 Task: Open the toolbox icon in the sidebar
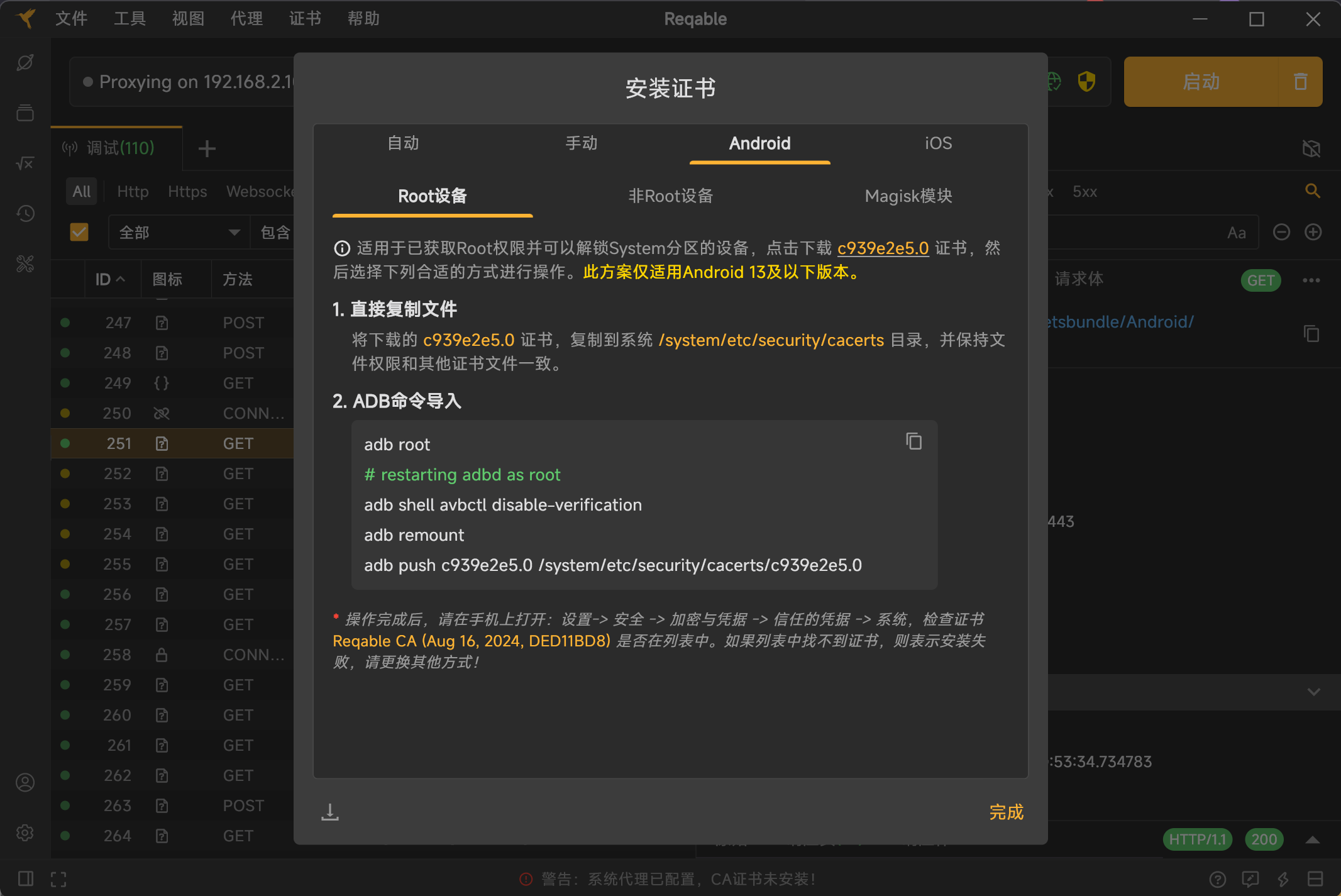(25, 264)
